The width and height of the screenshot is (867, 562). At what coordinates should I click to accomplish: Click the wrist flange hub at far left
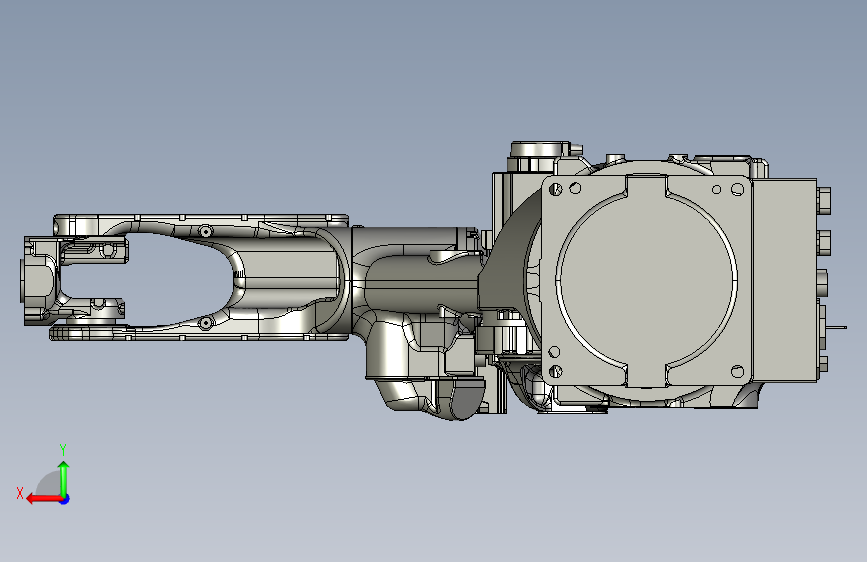click(40, 280)
